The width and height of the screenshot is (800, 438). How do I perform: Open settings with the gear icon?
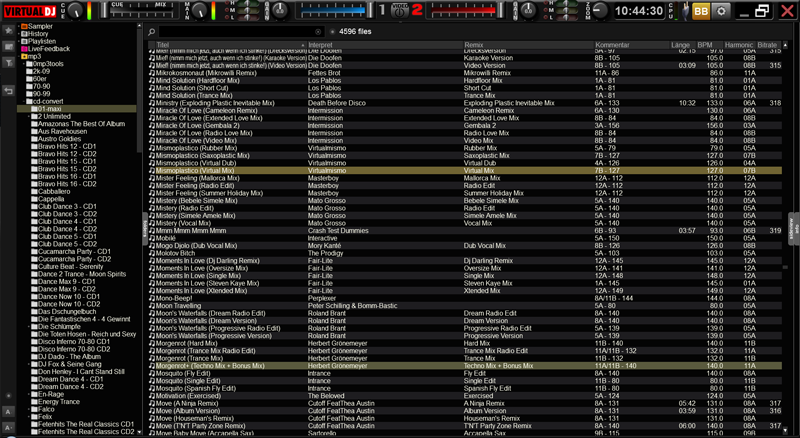click(721, 11)
